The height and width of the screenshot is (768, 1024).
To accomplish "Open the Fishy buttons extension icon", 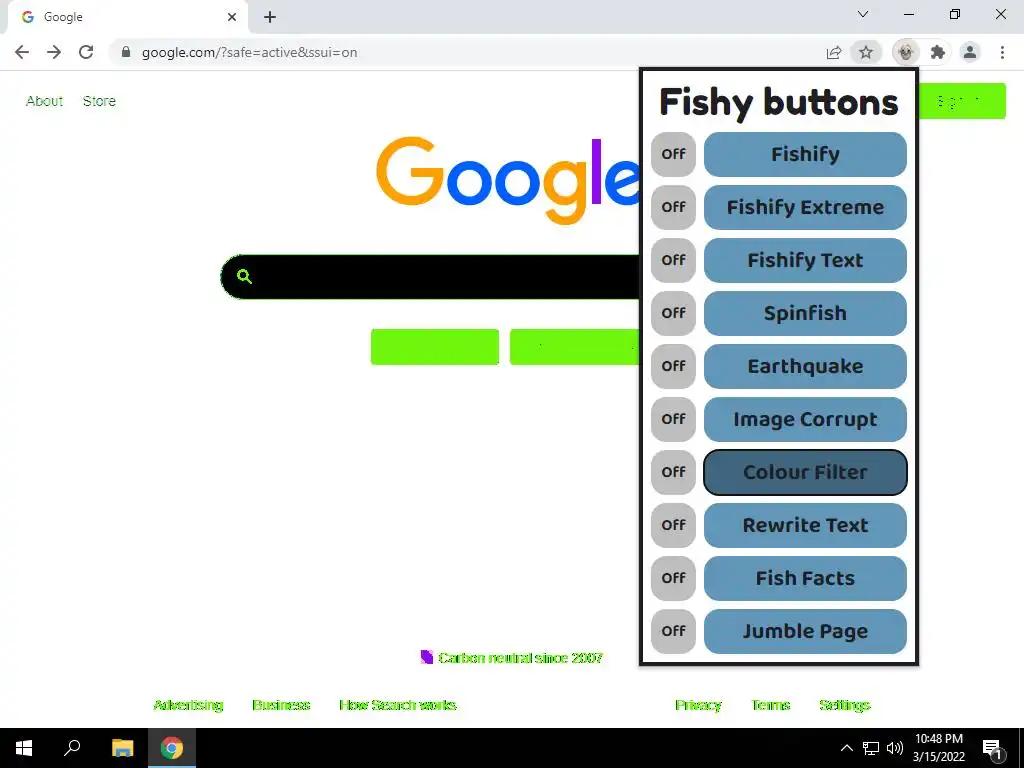I will [905, 52].
